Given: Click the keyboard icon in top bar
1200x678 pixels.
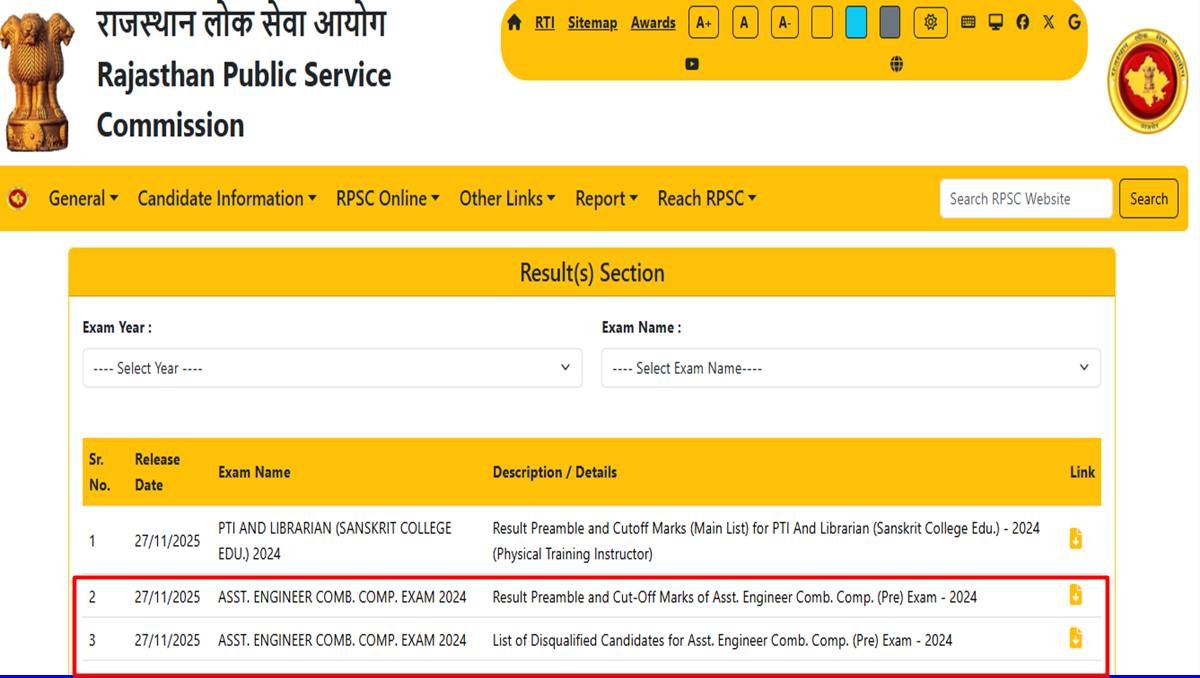Looking at the screenshot, I should coord(968,22).
